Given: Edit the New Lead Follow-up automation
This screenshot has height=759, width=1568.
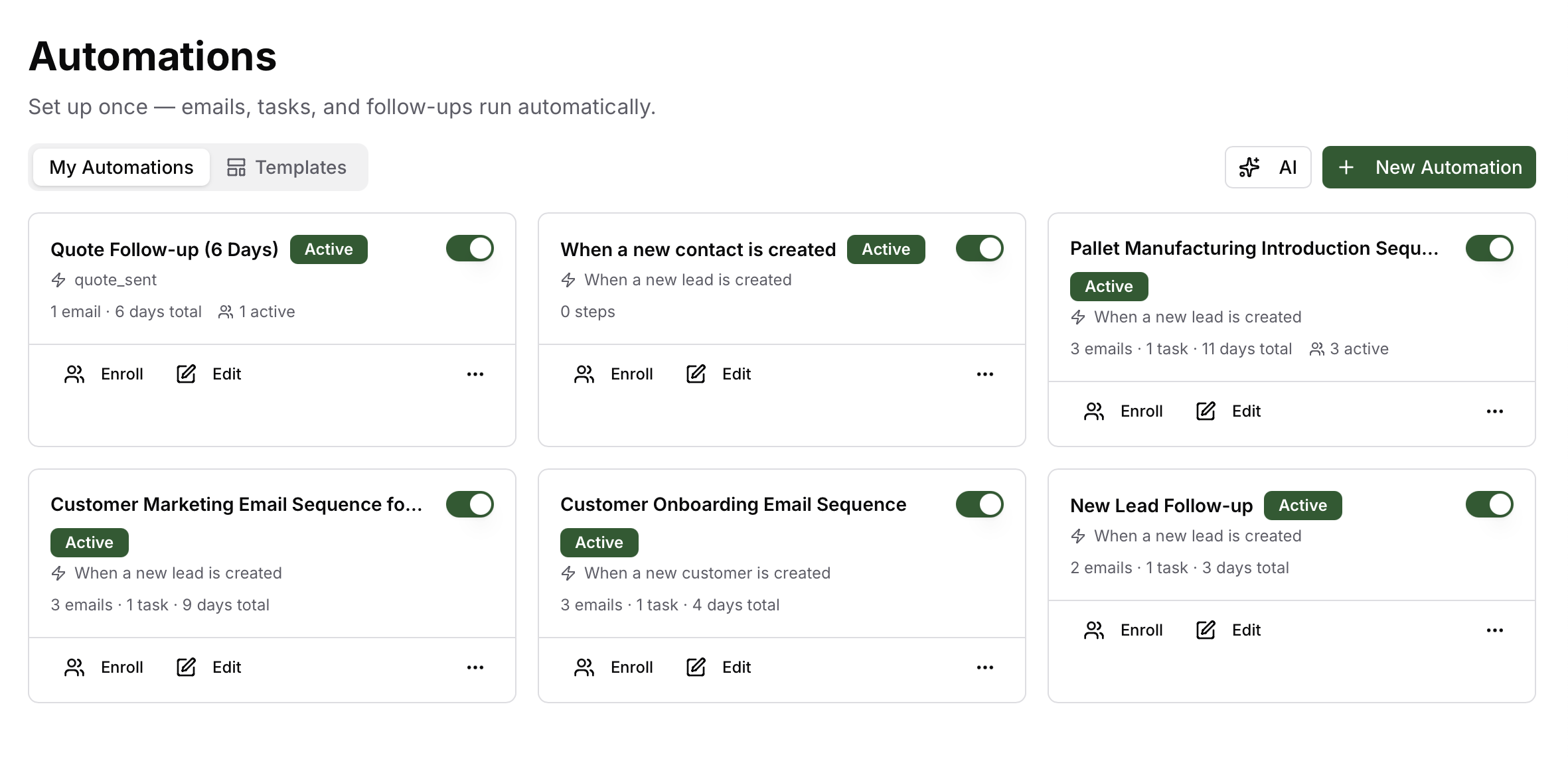Looking at the screenshot, I should (x=1229, y=630).
